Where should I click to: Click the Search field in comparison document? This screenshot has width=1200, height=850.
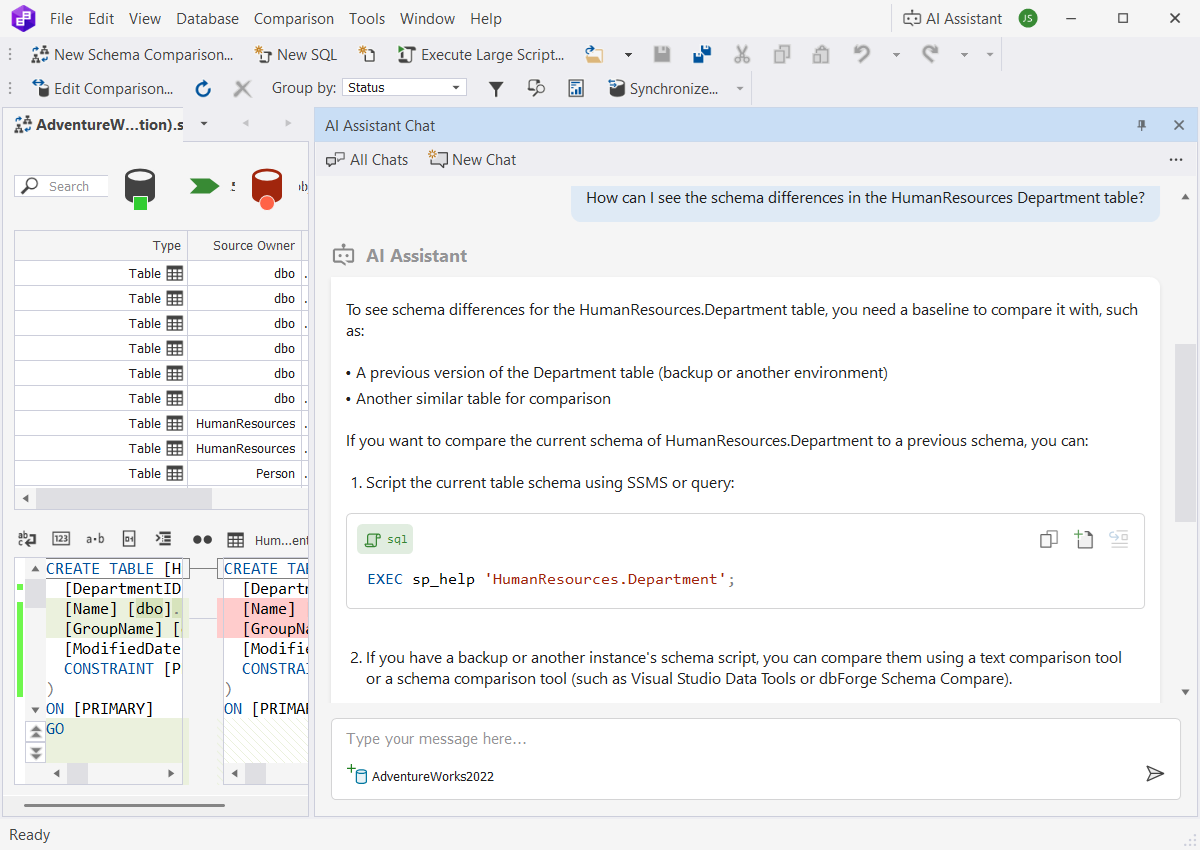pos(62,186)
